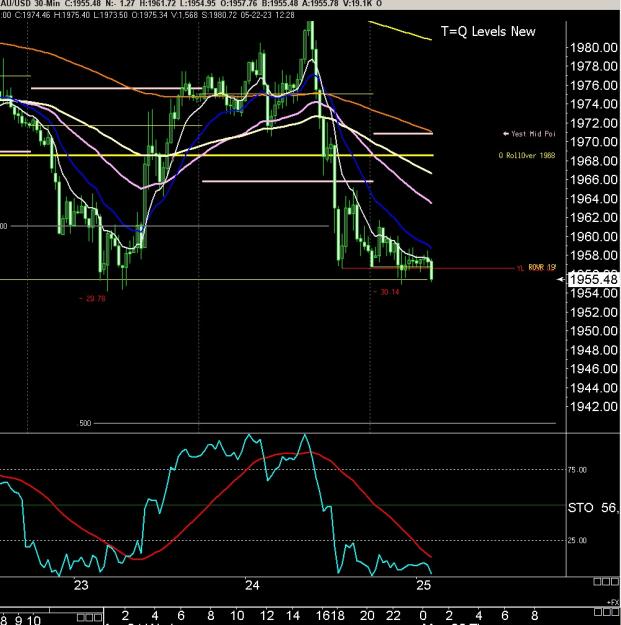Click the 'AU/USD 30-Min' symbol title

coord(30,4)
